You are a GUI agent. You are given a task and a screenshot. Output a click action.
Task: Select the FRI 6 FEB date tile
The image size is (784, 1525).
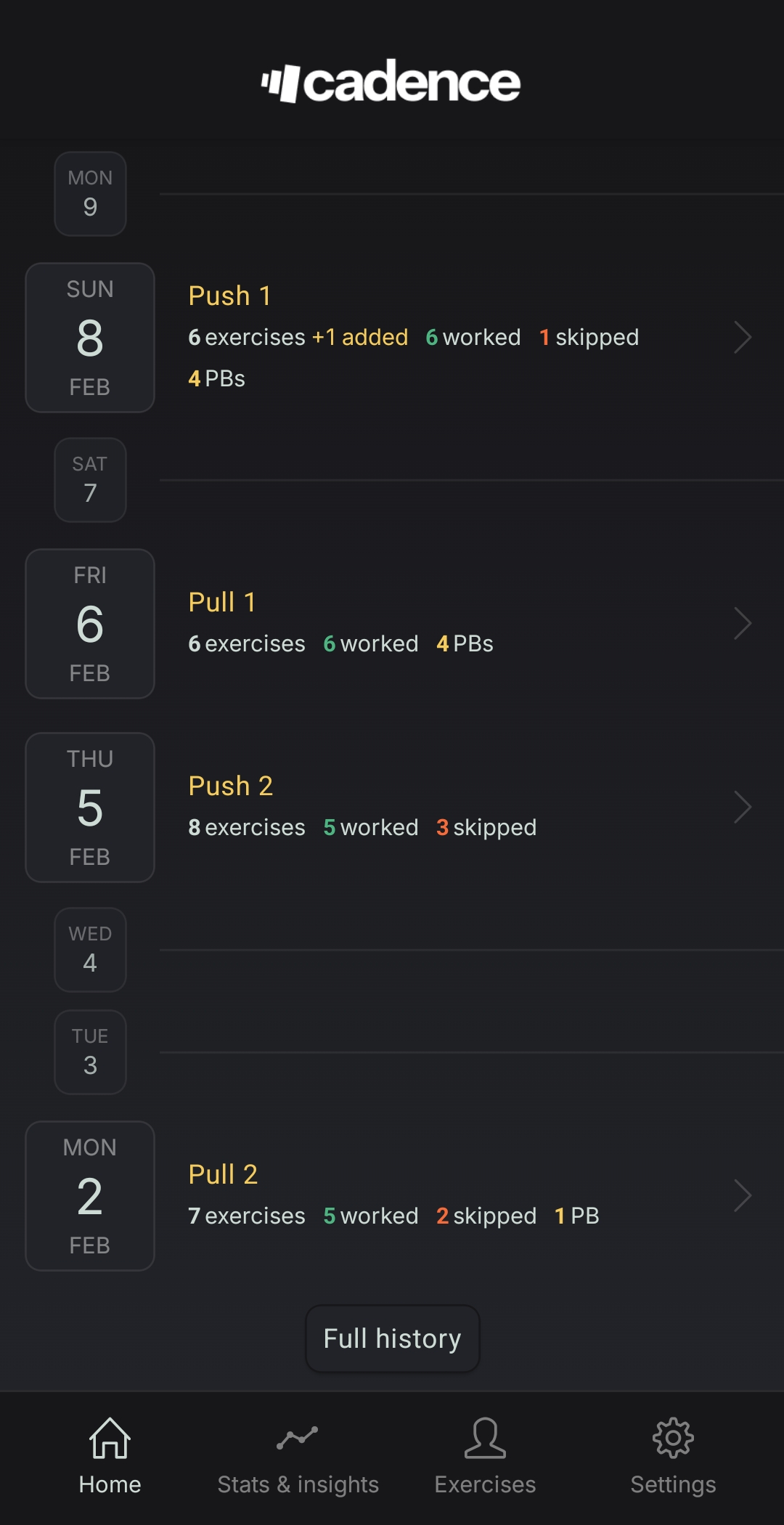pyautogui.click(x=89, y=623)
